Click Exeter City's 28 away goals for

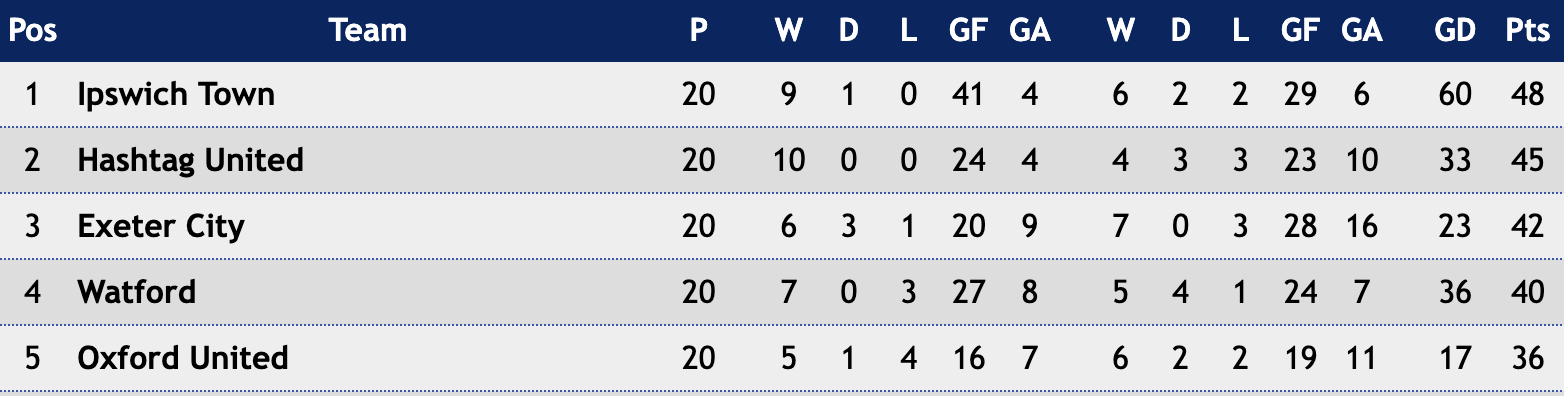click(1300, 226)
